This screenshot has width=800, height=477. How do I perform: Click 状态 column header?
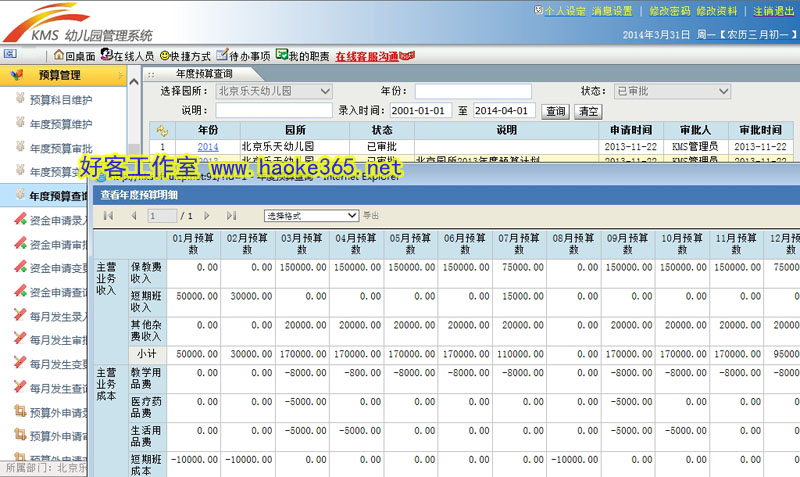coord(382,130)
